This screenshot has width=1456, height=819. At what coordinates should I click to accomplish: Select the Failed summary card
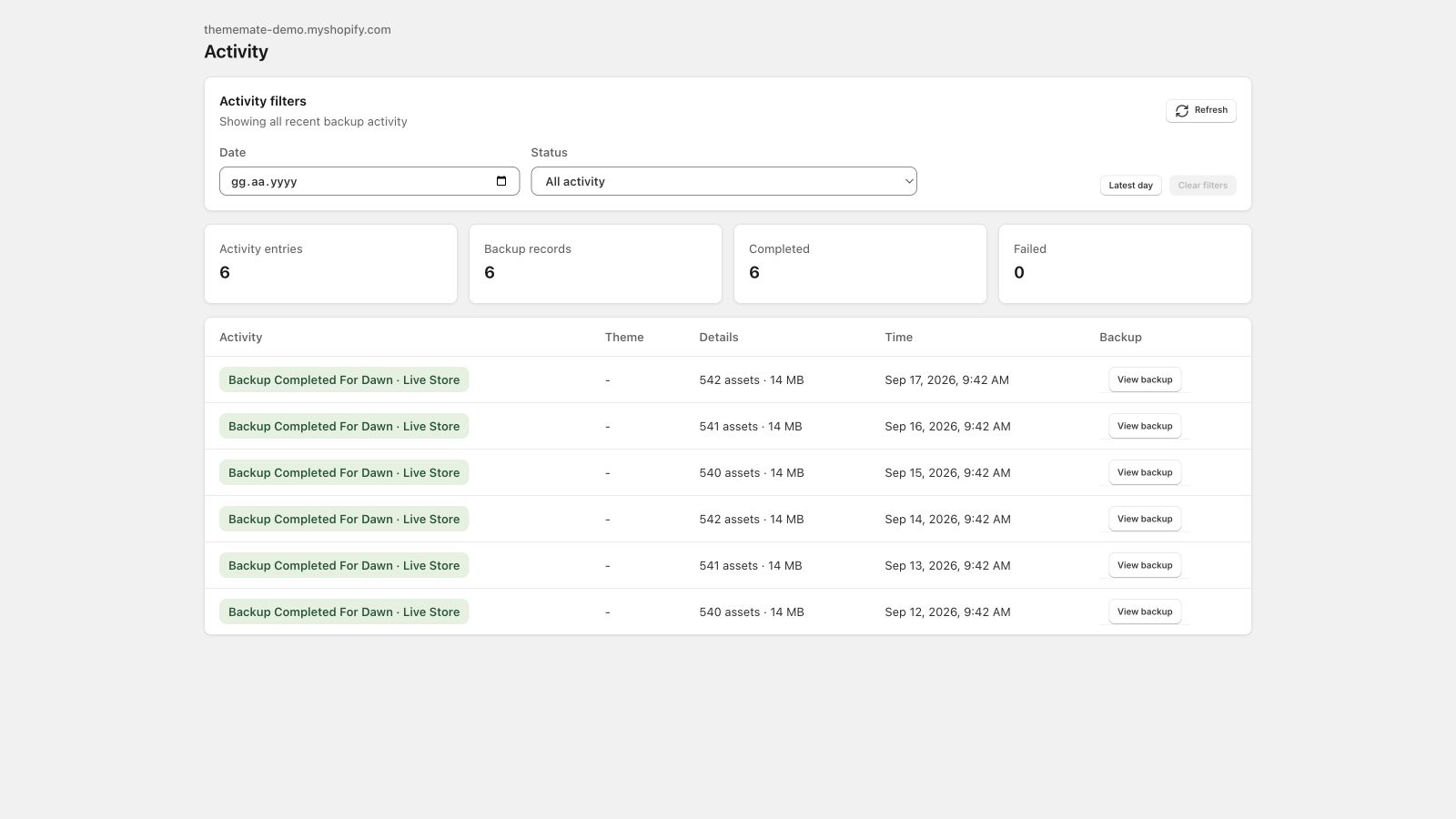[1125, 264]
